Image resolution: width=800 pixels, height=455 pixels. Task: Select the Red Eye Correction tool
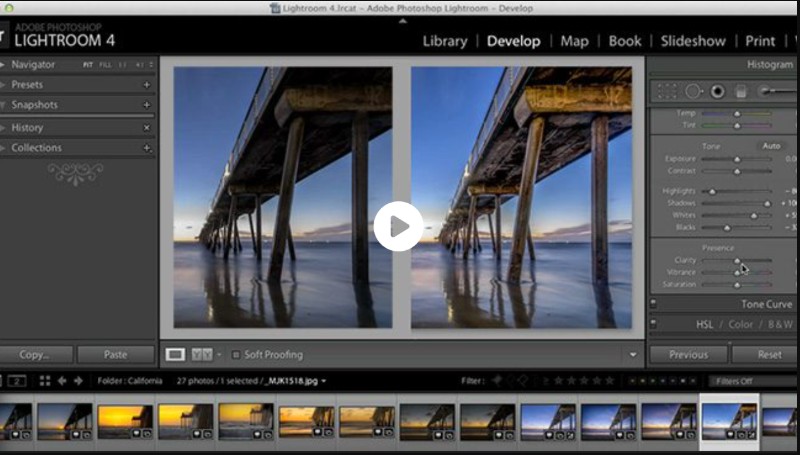(717, 91)
